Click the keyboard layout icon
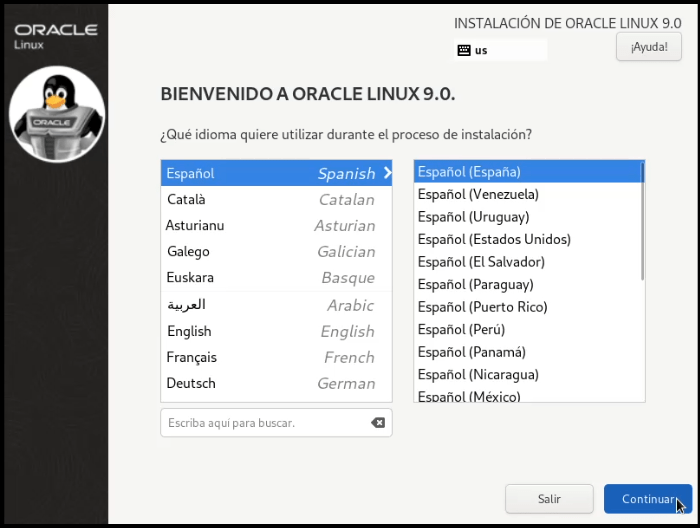This screenshot has height=528, width=700. point(464,50)
